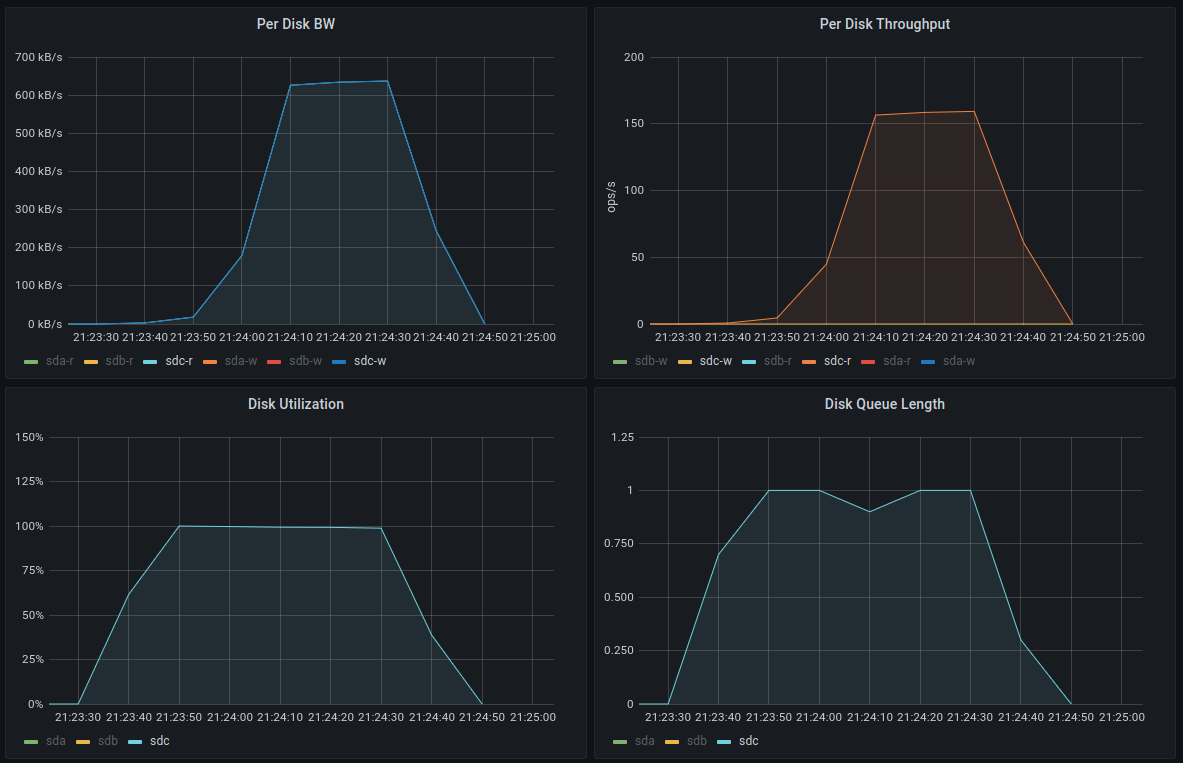
Task: Click sdc-w yellow color swatch in Per Disk Throughput legend
Action: click(685, 361)
